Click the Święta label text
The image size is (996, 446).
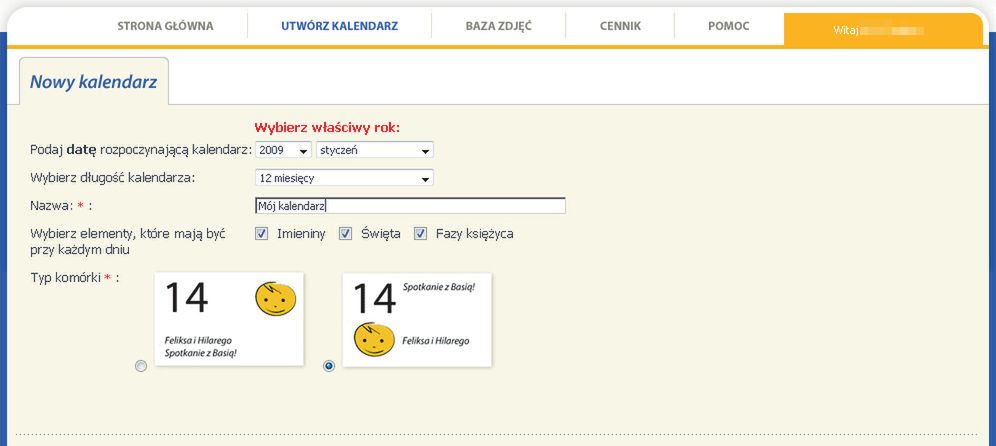click(x=380, y=234)
